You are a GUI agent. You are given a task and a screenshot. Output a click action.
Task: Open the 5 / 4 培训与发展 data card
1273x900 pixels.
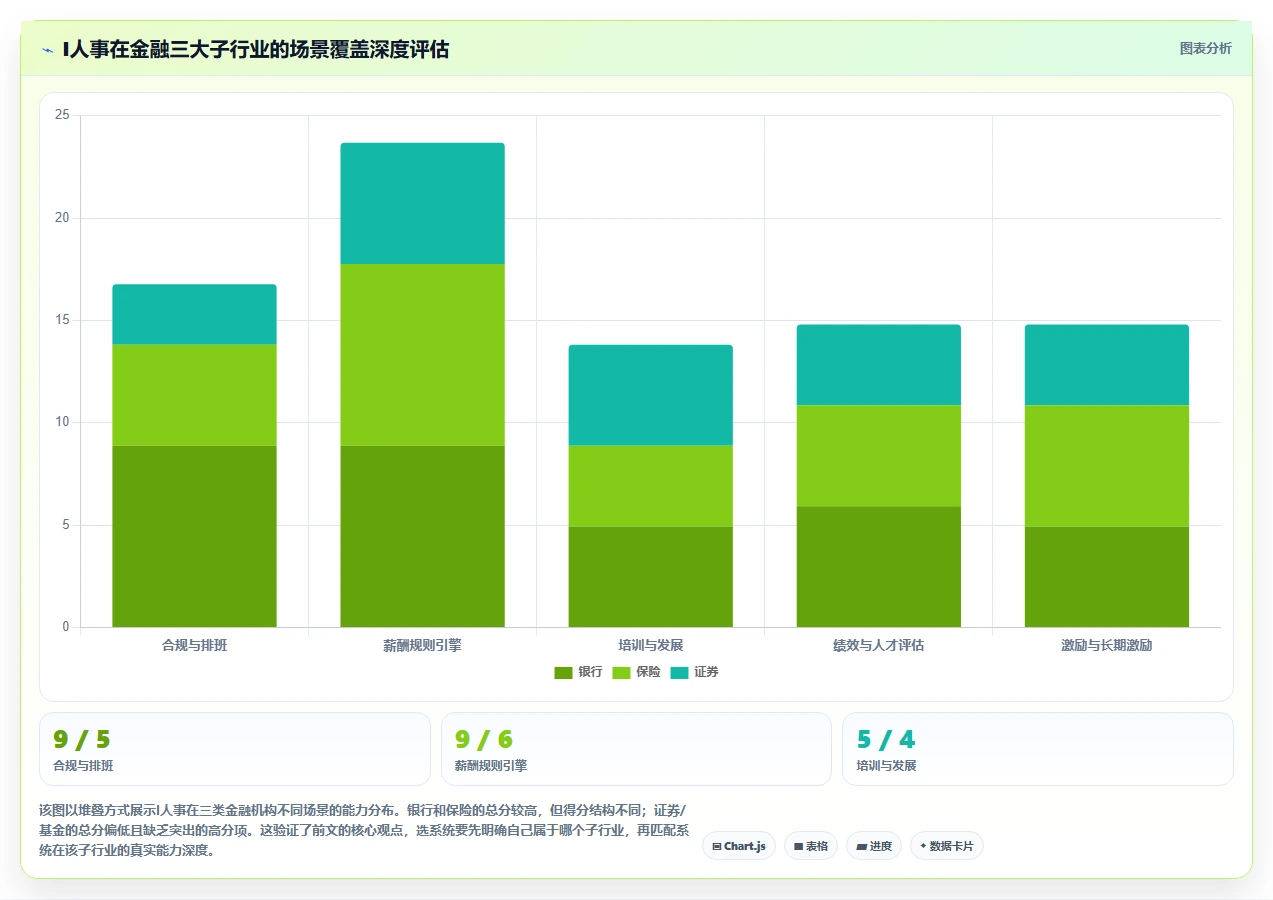[1038, 749]
